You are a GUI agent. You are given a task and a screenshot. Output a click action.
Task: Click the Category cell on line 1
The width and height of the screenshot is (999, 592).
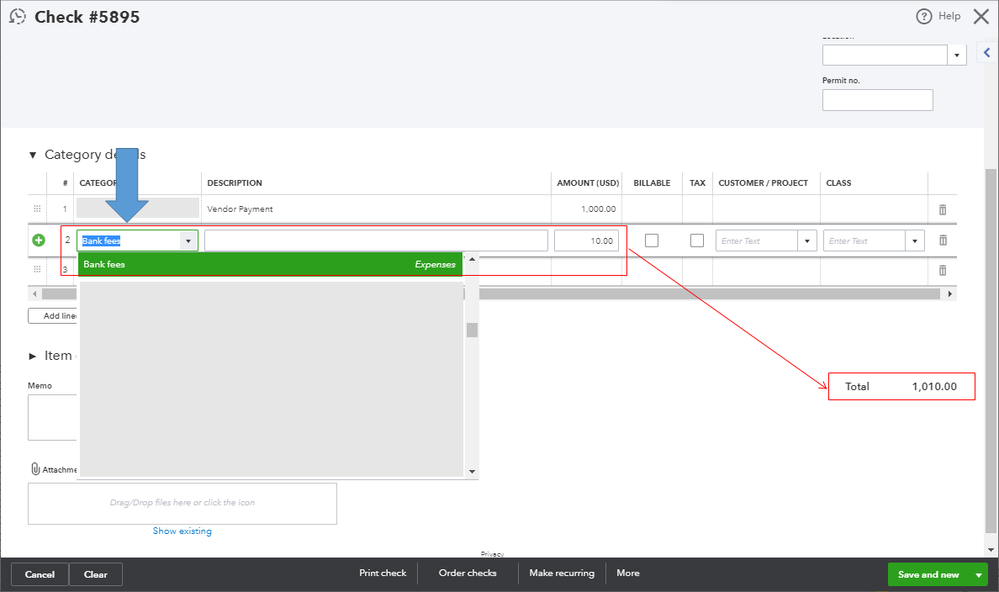point(138,208)
